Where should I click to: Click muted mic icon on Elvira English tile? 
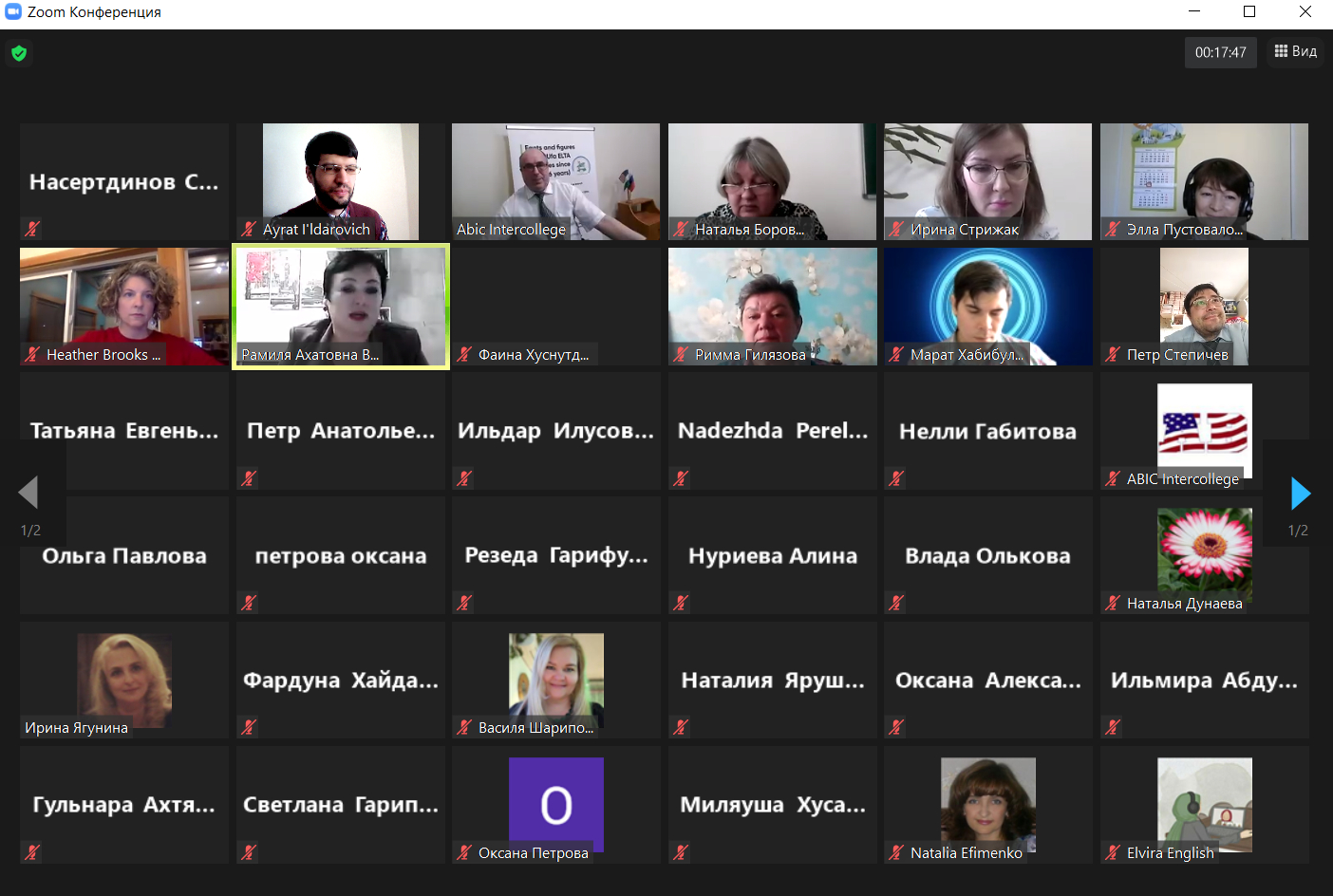[1113, 852]
